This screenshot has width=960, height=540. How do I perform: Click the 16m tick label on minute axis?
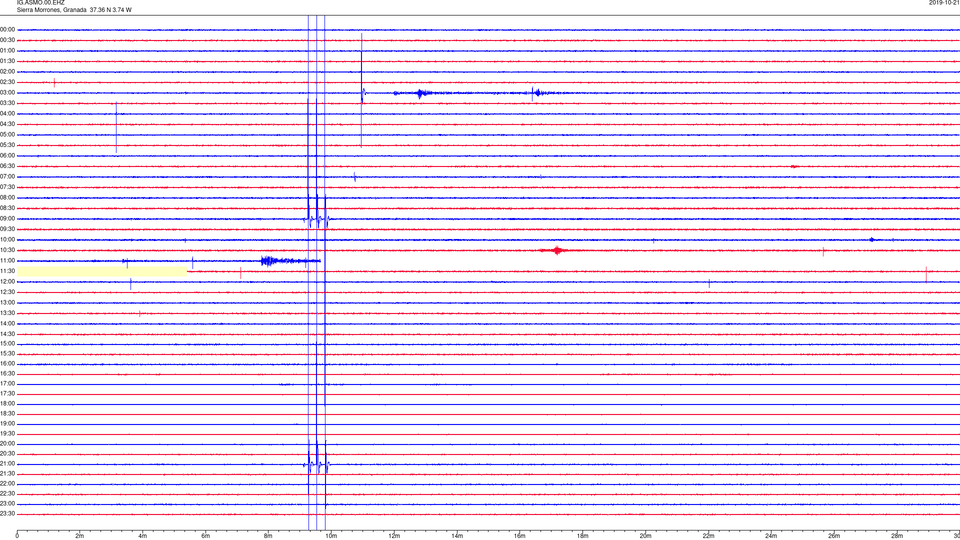[x=520, y=536]
